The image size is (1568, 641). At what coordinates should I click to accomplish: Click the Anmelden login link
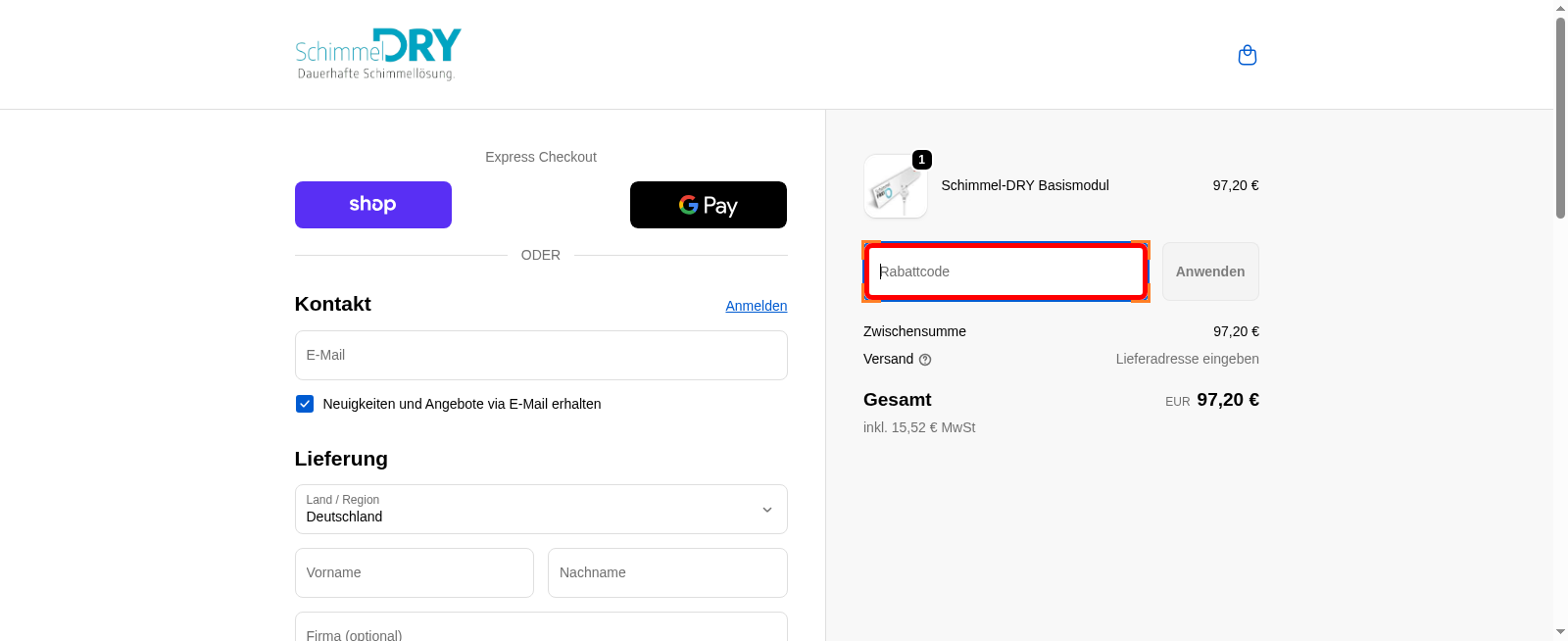tap(756, 306)
